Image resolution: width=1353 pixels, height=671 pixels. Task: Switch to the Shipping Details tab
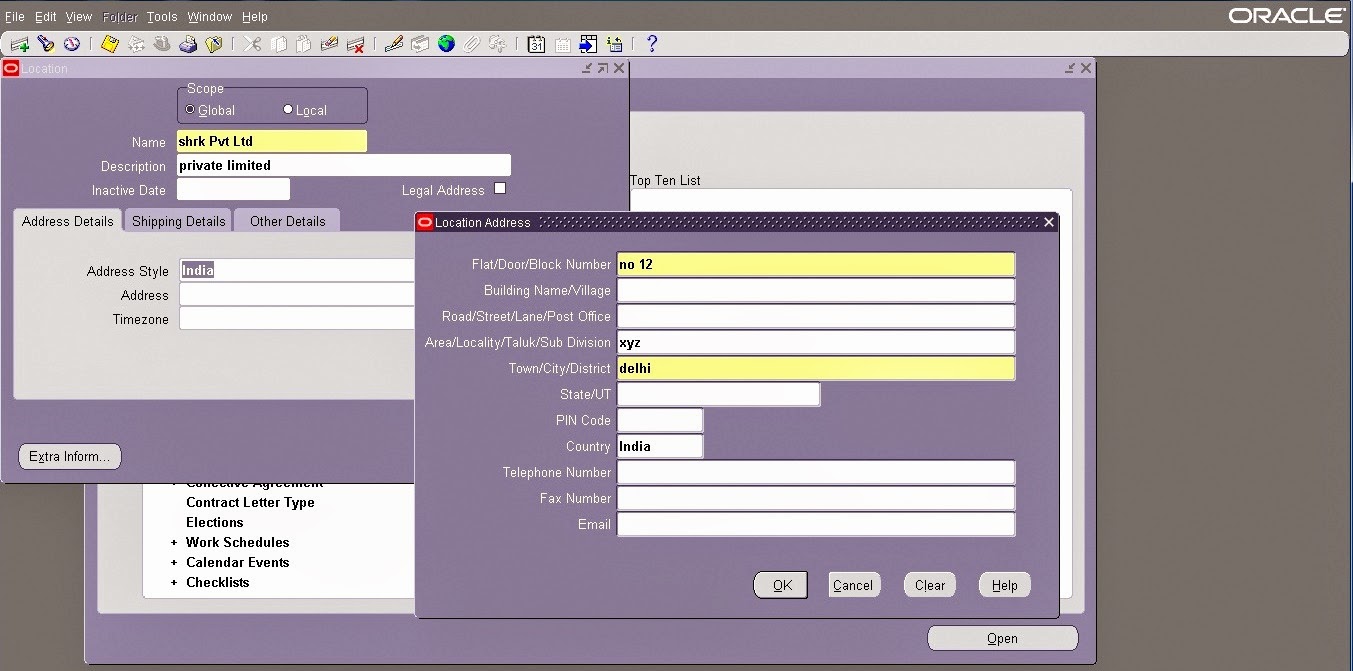tap(178, 220)
